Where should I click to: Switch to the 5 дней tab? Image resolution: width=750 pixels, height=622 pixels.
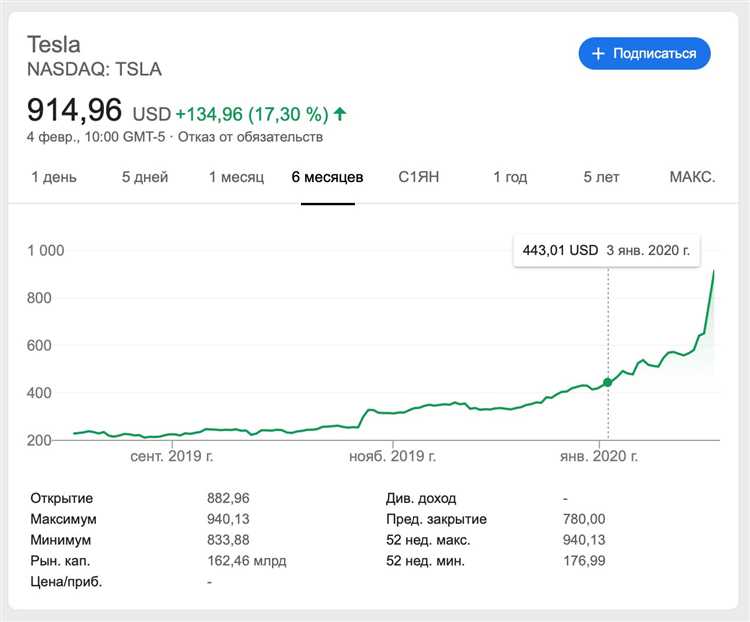click(145, 177)
